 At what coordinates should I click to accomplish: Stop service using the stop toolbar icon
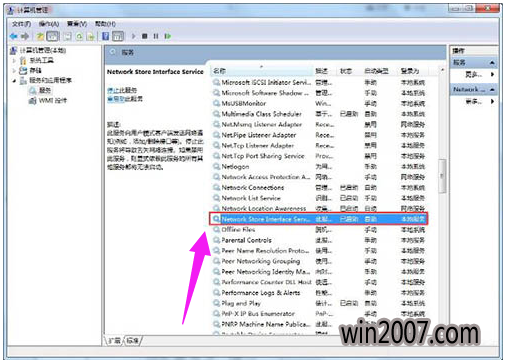point(144,36)
